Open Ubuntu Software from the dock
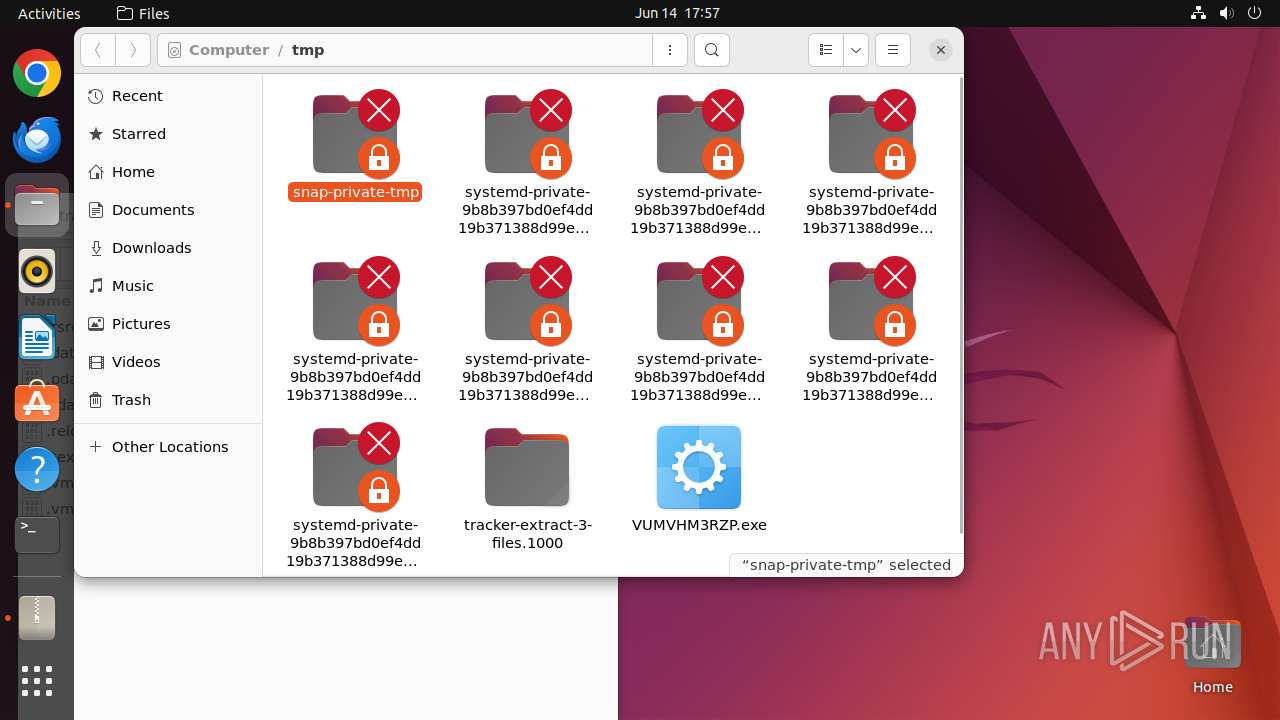The width and height of the screenshot is (1280, 720). point(37,402)
